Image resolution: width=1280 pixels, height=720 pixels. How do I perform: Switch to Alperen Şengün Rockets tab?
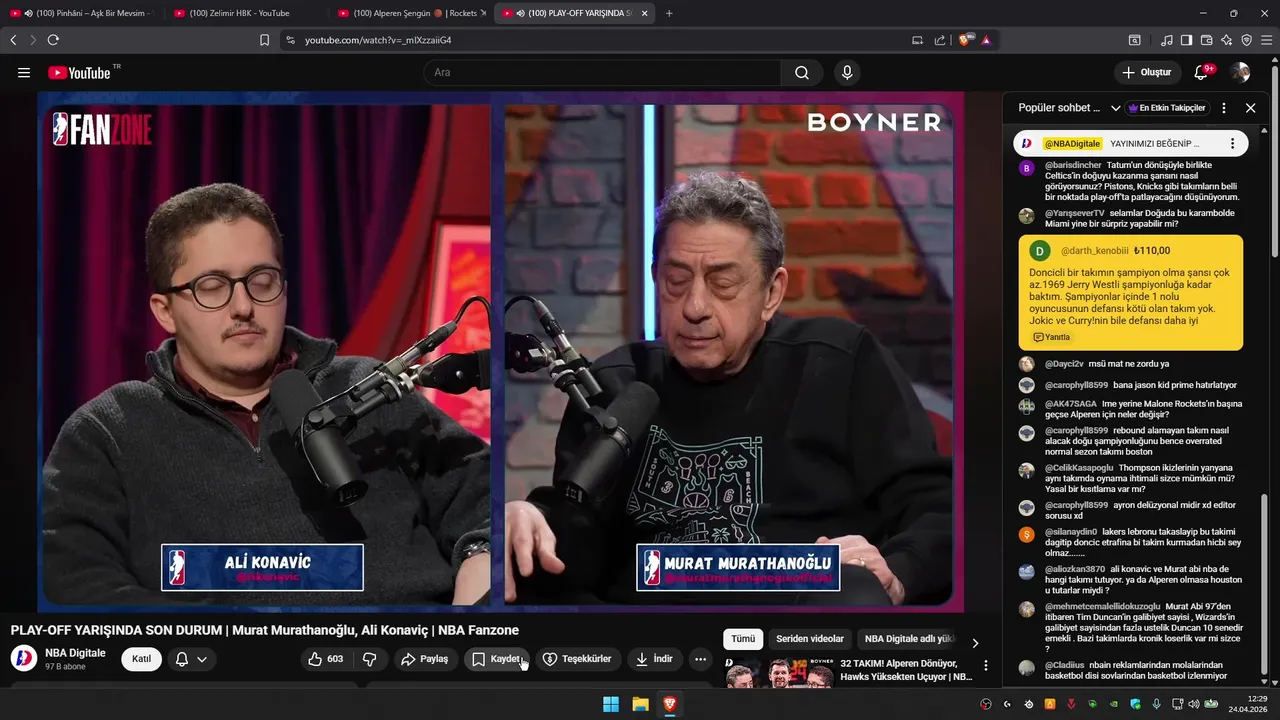click(410, 13)
